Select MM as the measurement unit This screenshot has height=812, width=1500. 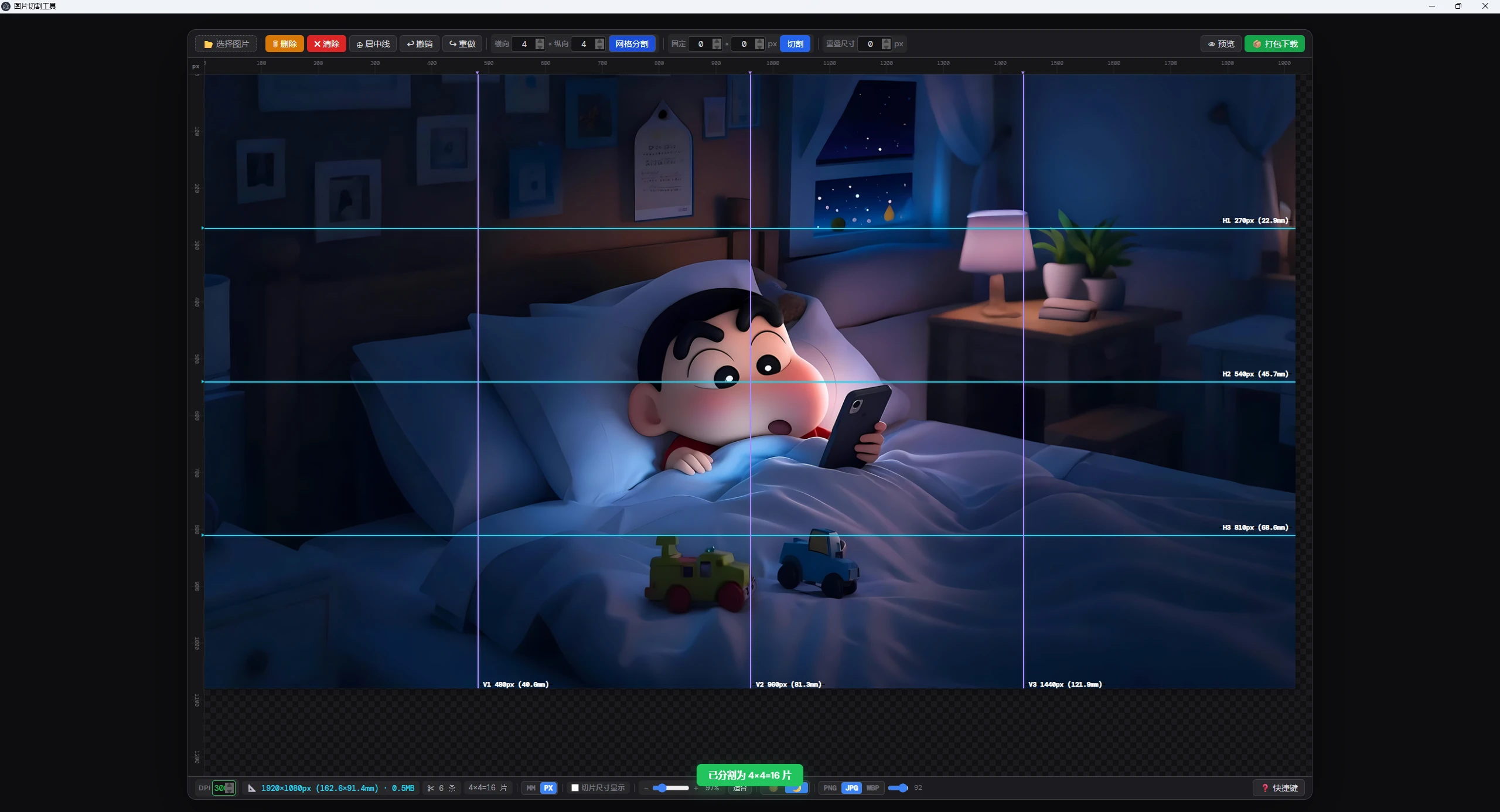point(531,788)
